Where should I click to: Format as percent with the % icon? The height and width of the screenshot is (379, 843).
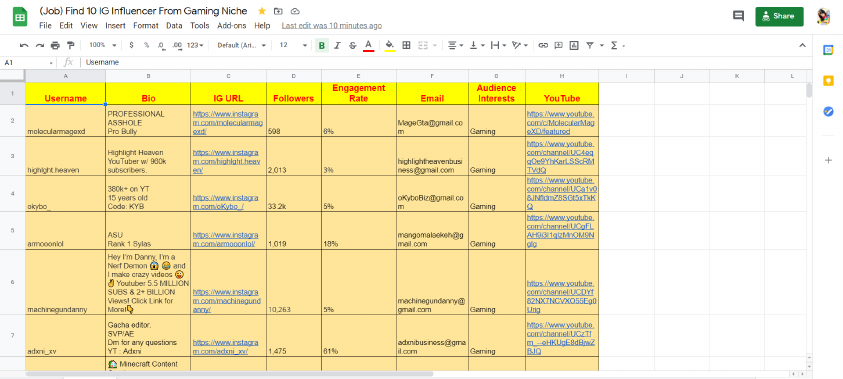click(146, 46)
